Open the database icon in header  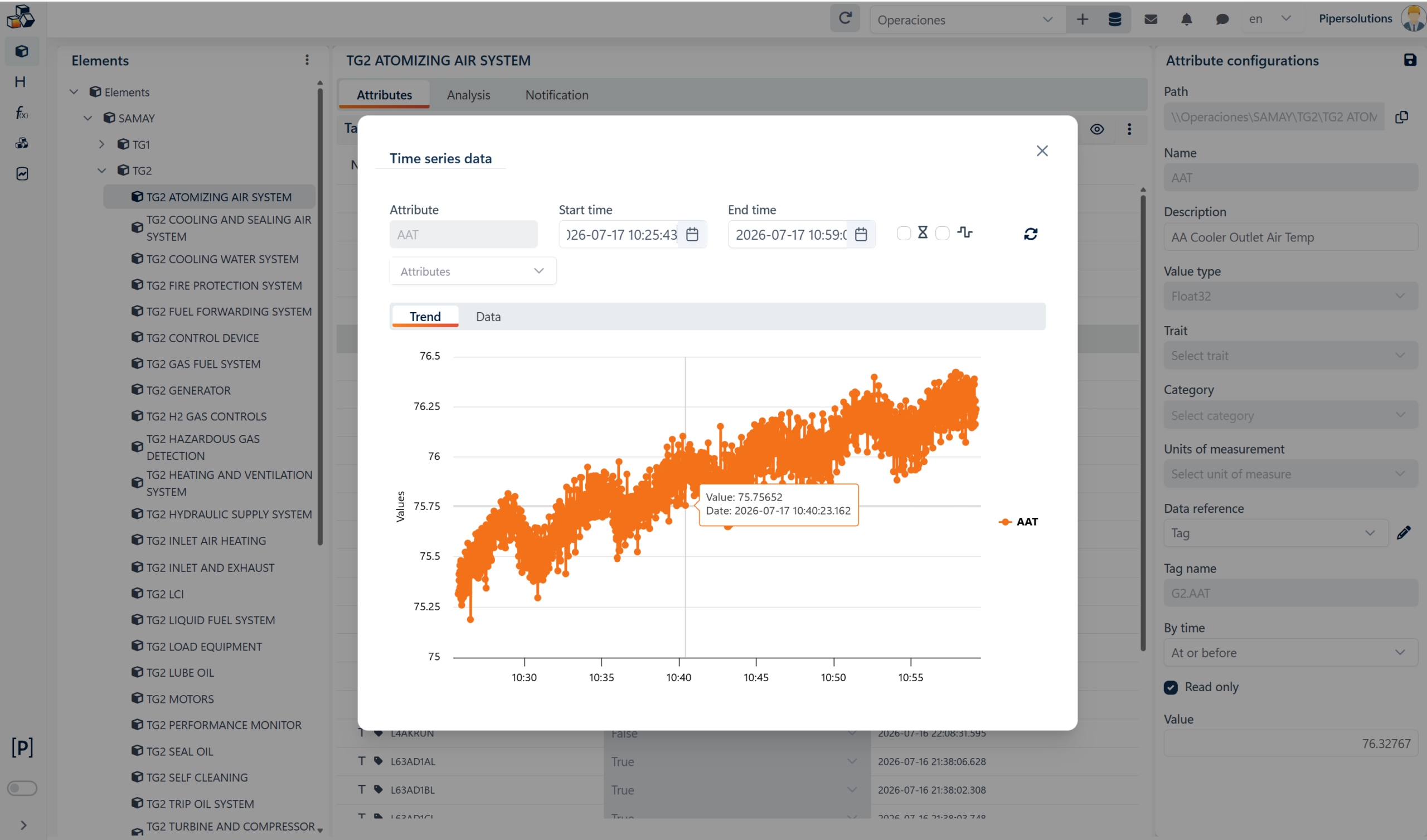tap(1114, 20)
